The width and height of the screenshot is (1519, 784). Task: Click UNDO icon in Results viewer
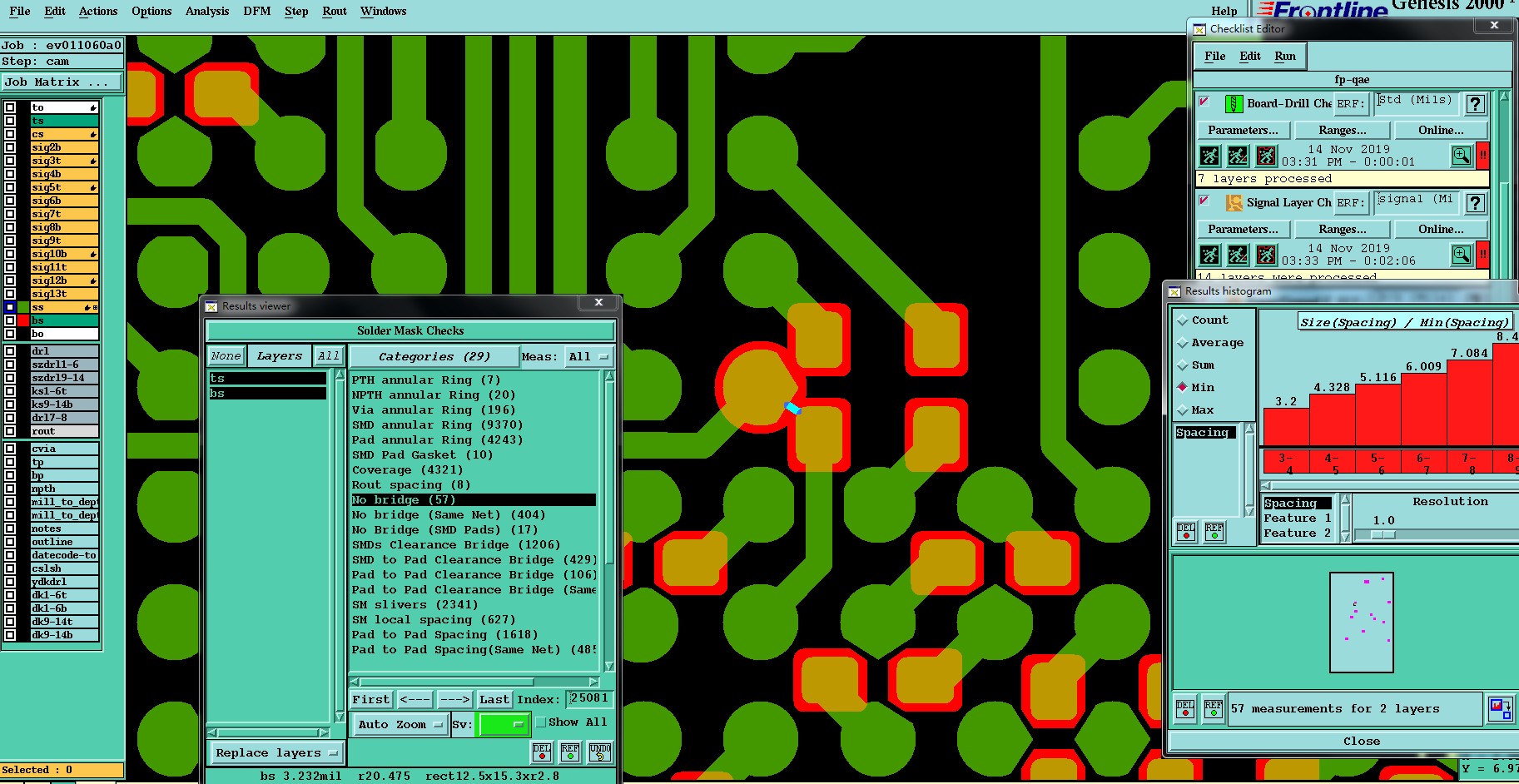(x=599, y=752)
